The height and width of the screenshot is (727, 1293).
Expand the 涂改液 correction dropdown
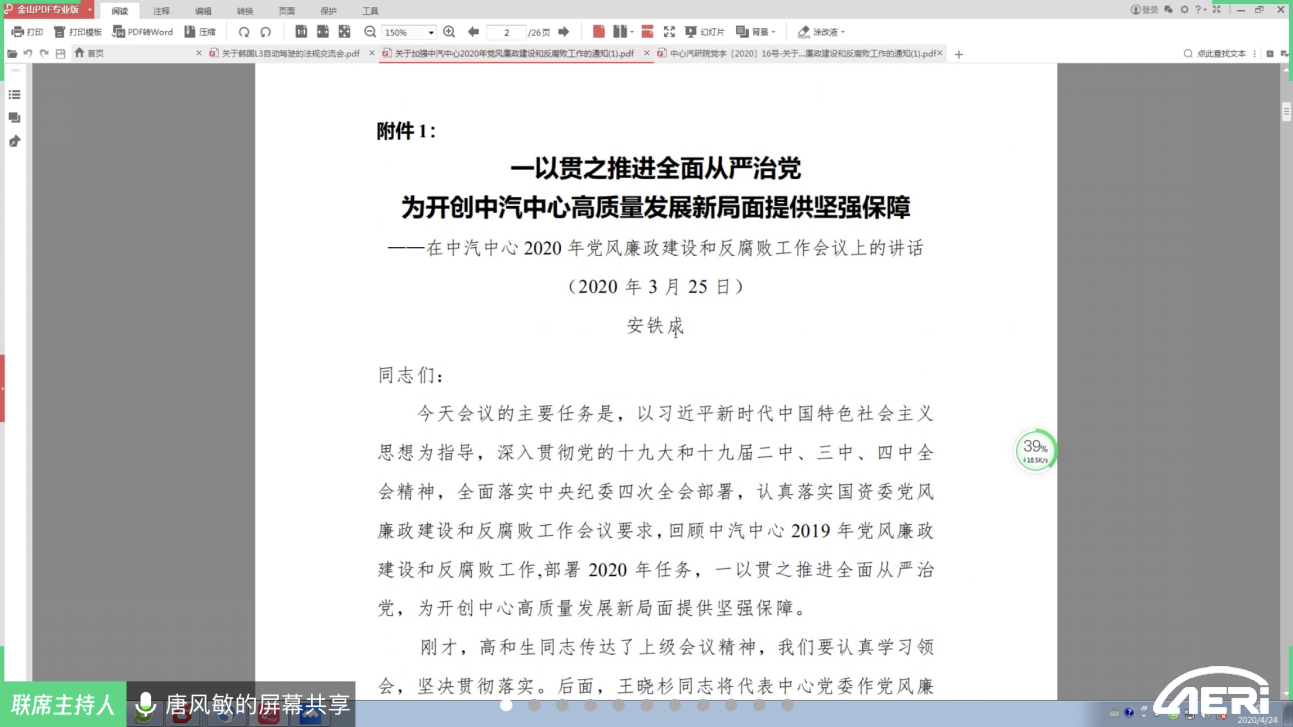821,32
